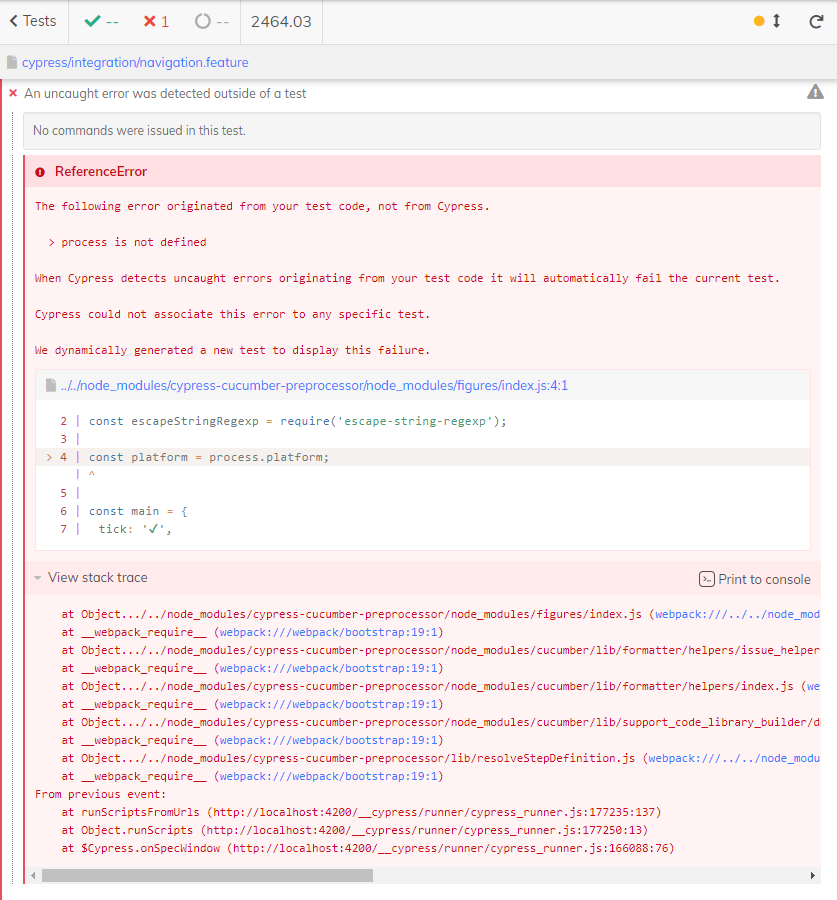Viewport: 837px width, 900px height.
Task: Click the orange status dot
Action: (759, 21)
